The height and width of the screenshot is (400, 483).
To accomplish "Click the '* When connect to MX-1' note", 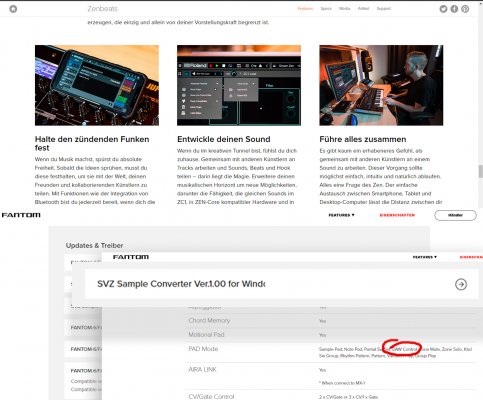I will pos(342,383).
